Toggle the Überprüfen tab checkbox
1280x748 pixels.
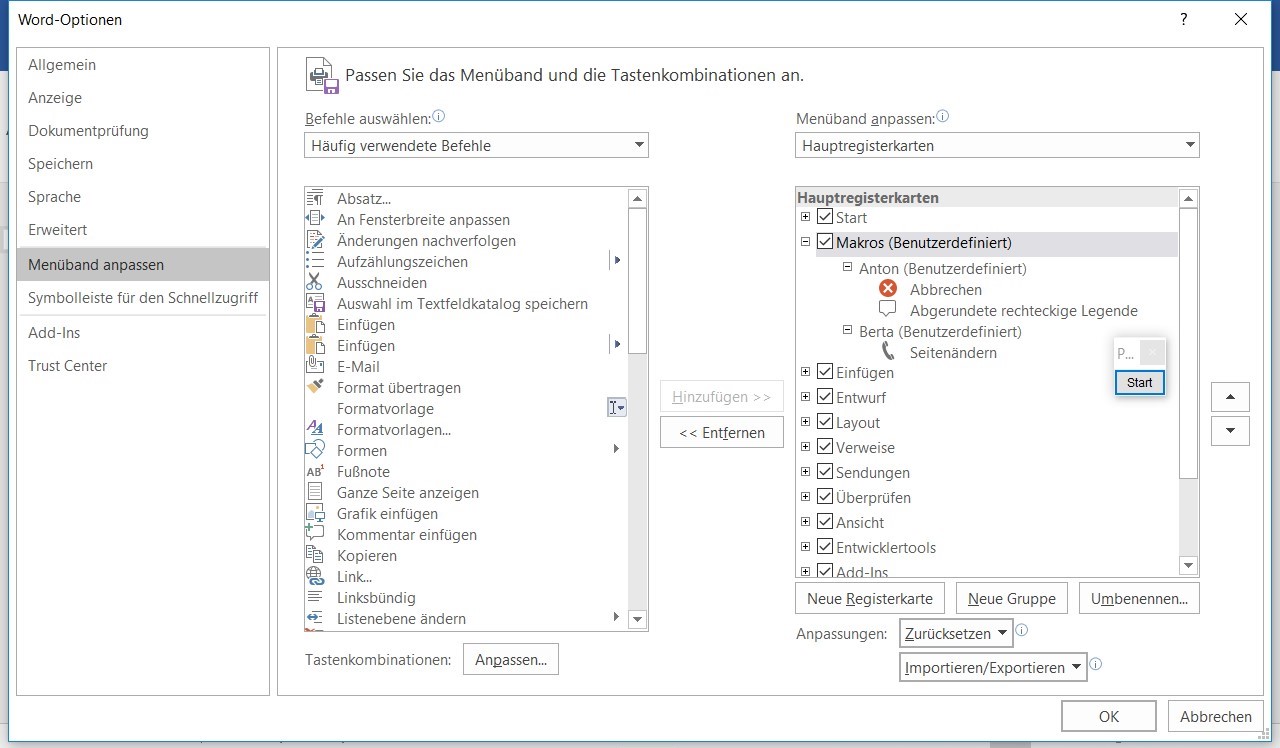click(x=825, y=497)
